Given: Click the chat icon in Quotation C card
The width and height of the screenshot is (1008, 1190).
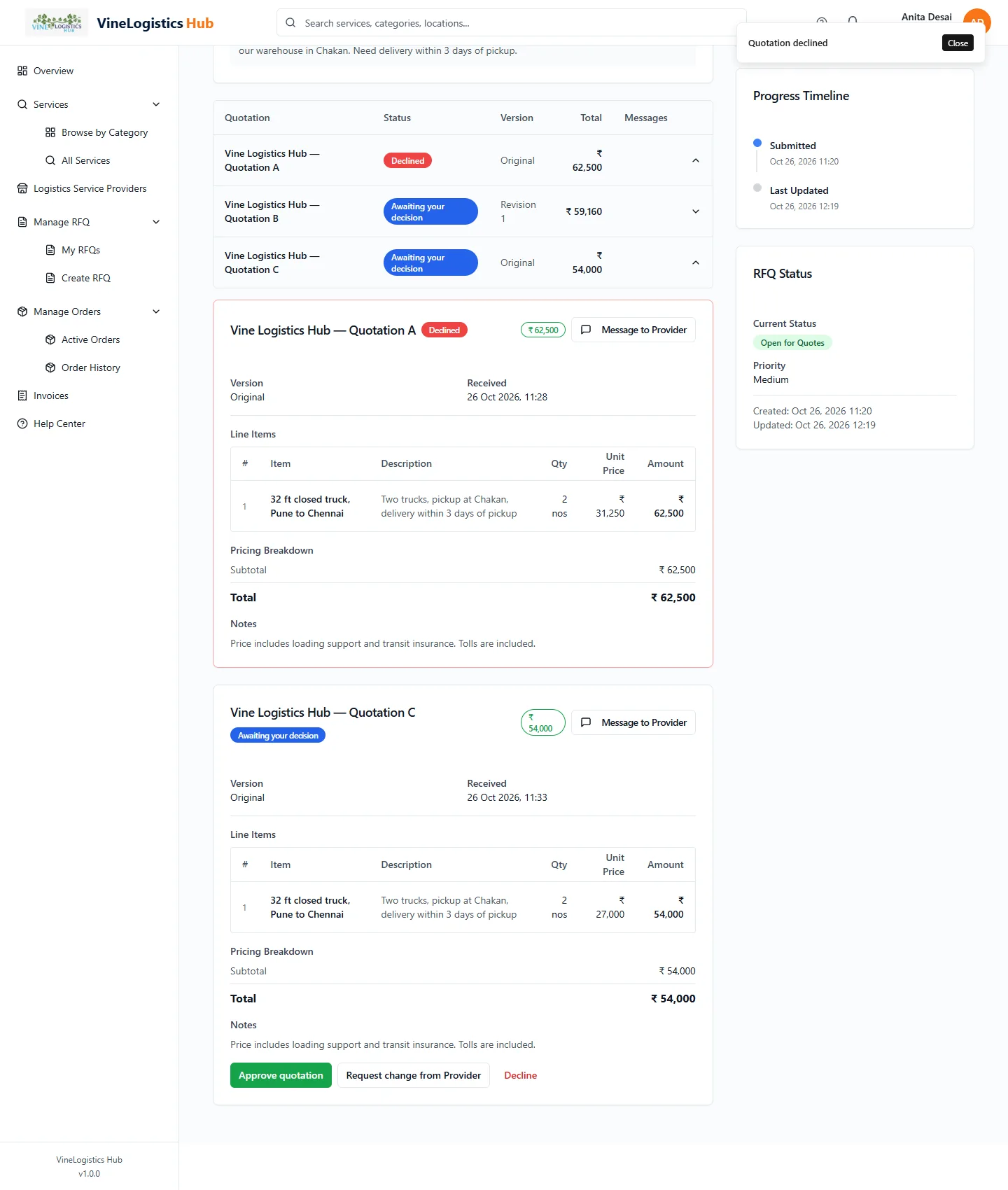Looking at the screenshot, I should 586,722.
